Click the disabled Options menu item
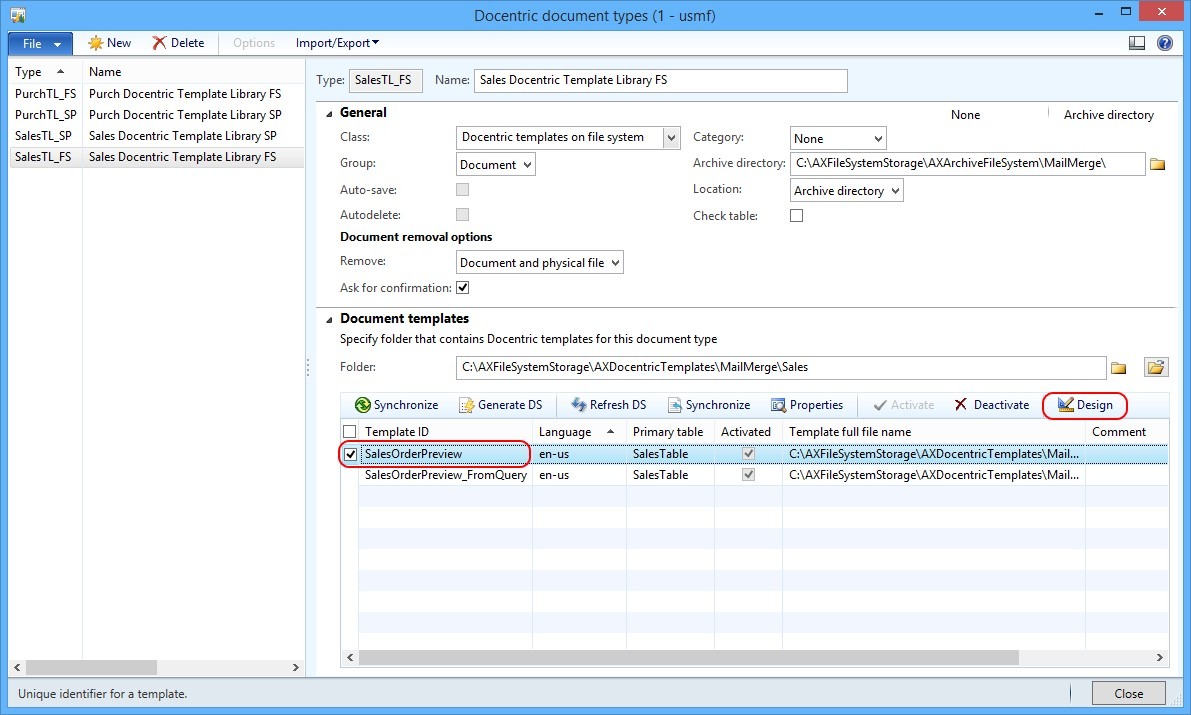The height and width of the screenshot is (715, 1191). [x=254, y=43]
